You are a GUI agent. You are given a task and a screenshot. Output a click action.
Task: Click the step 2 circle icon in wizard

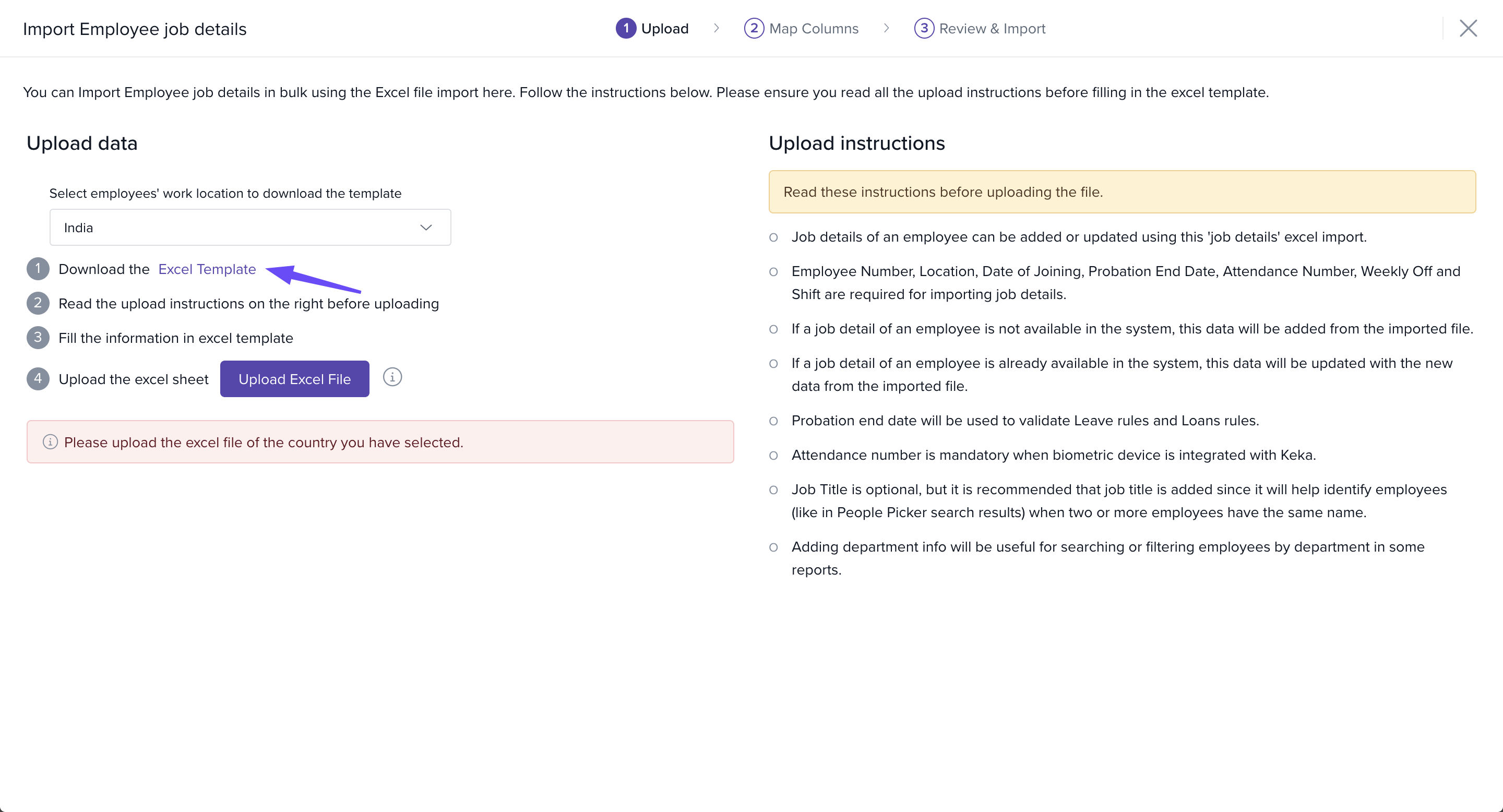click(x=753, y=28)
